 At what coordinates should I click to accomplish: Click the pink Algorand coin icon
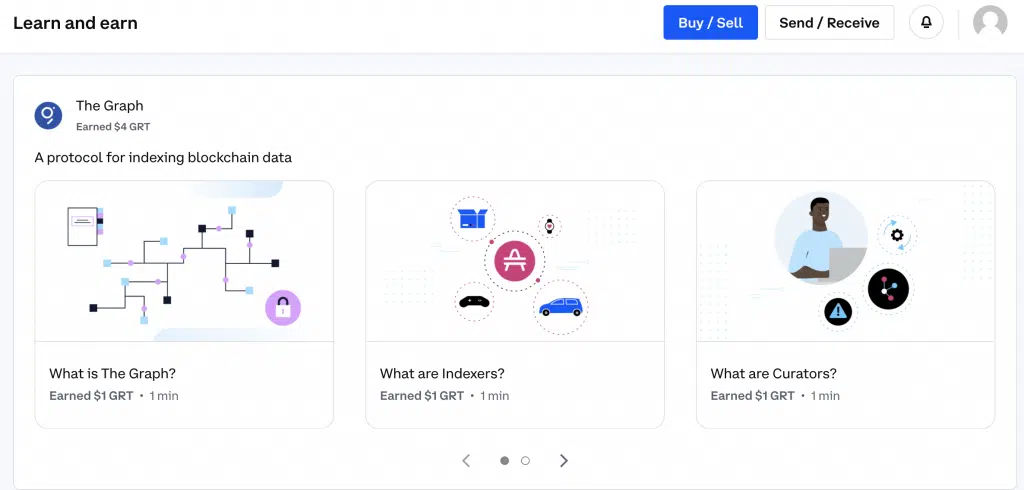[x=515, y=262]
